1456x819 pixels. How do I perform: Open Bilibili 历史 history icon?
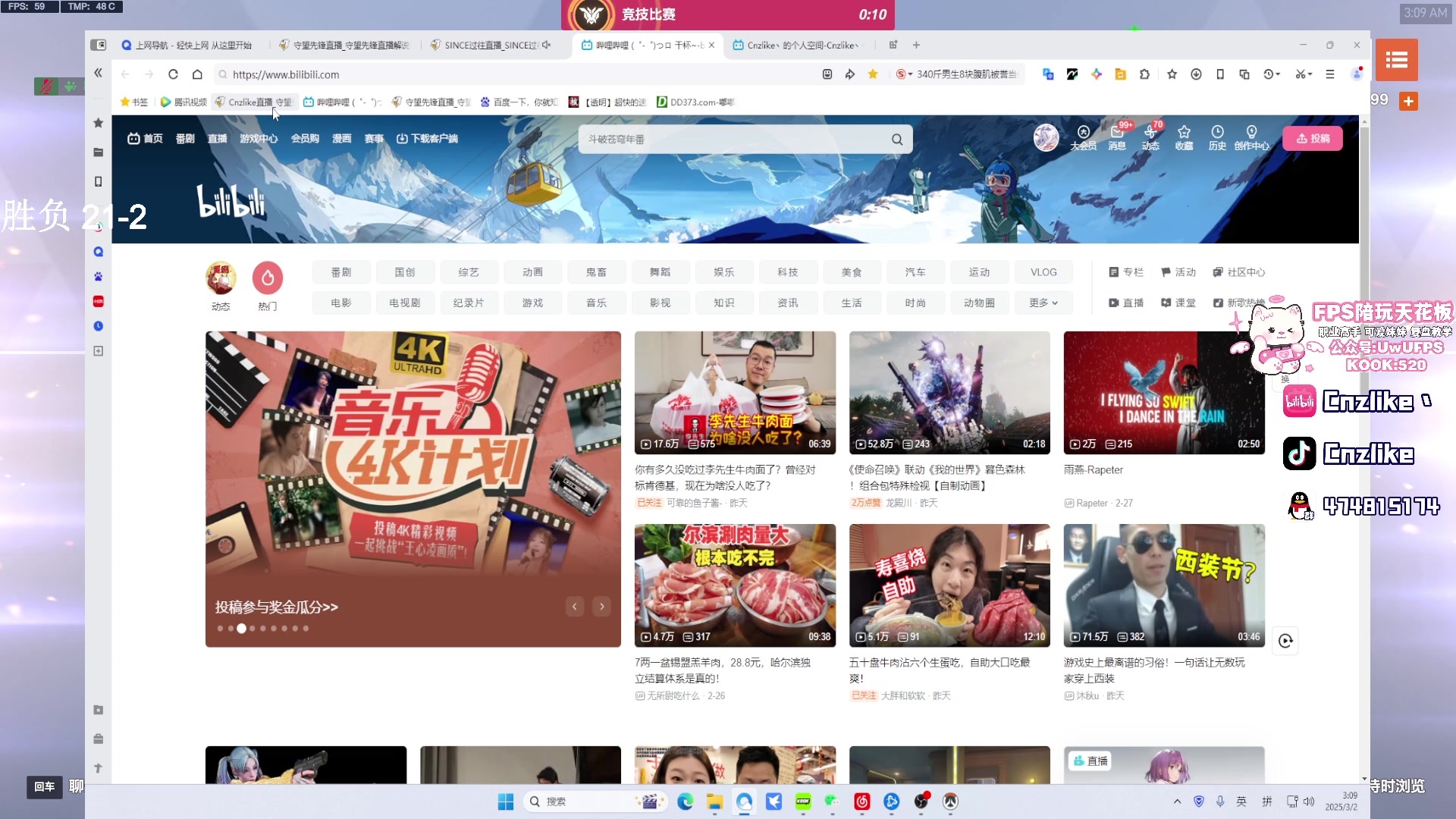click(1217, 138)
